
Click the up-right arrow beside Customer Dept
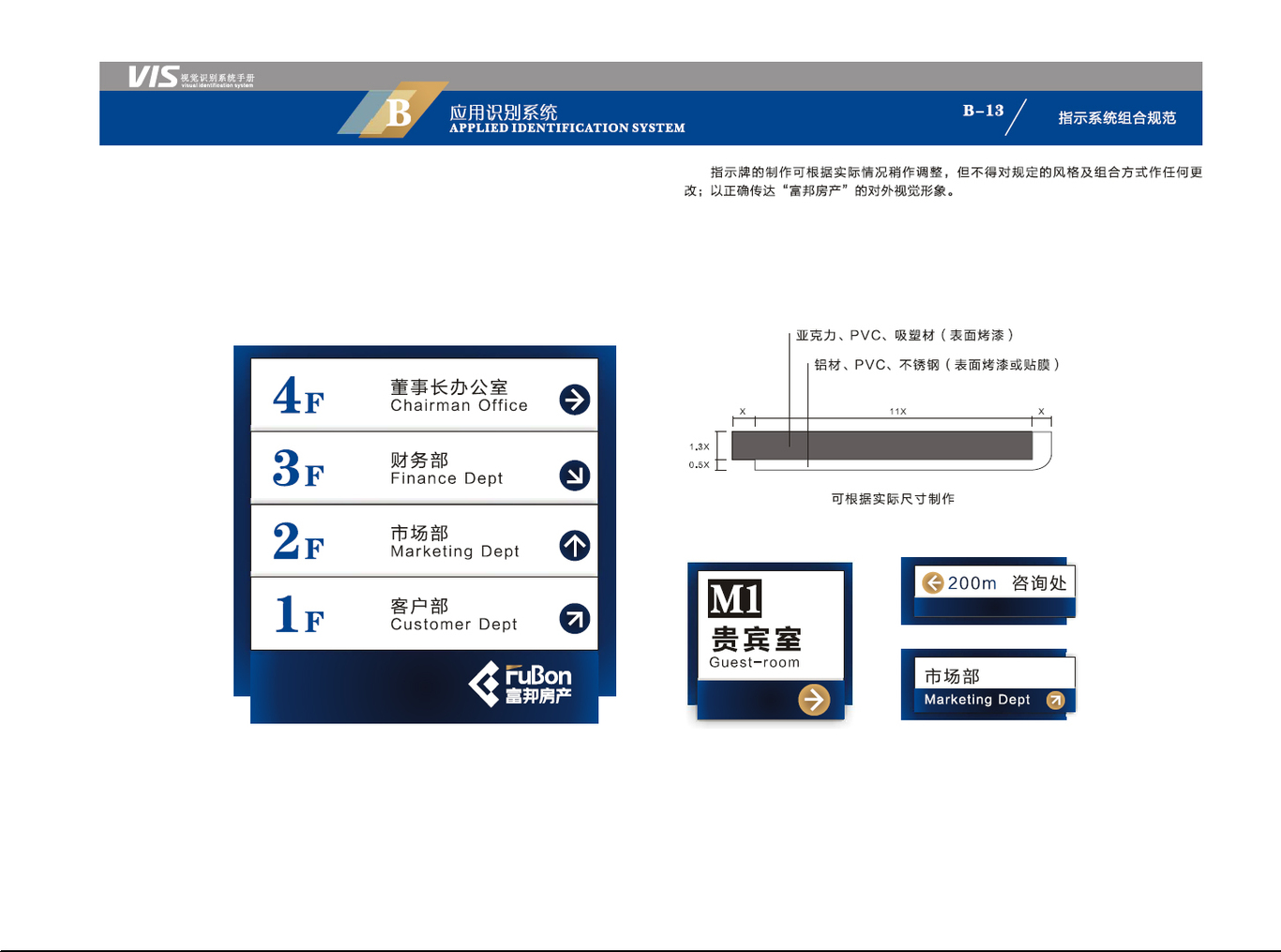pyautogui.click(x=575, y=619)
